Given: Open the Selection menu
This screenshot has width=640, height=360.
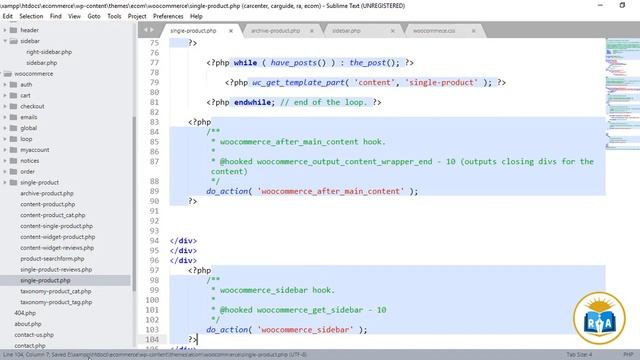Looking at the screenshot, I should [31, 16].
